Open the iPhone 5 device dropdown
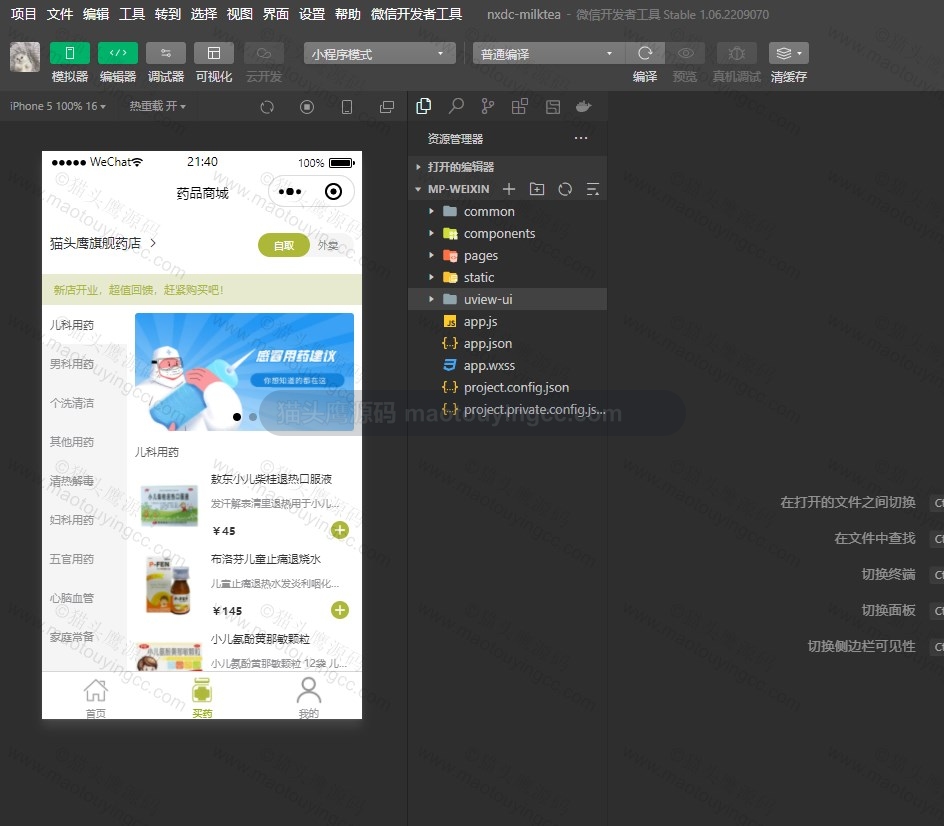This screenshot has width=944, height=826. tap(58, 106)
